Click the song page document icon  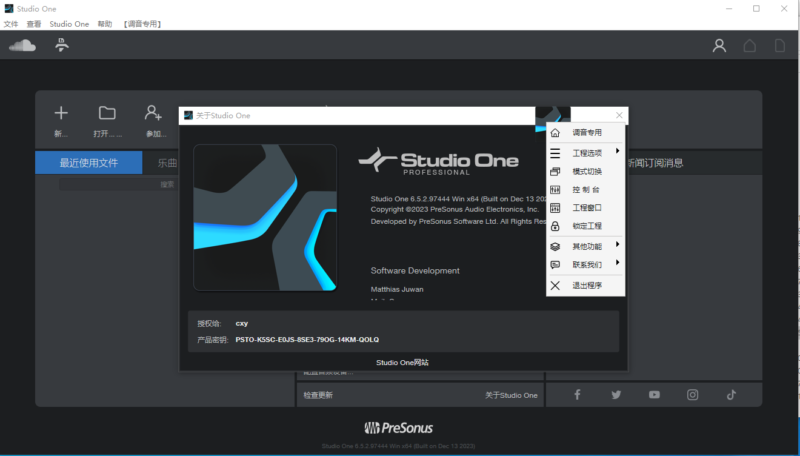(x=780, y=45)
